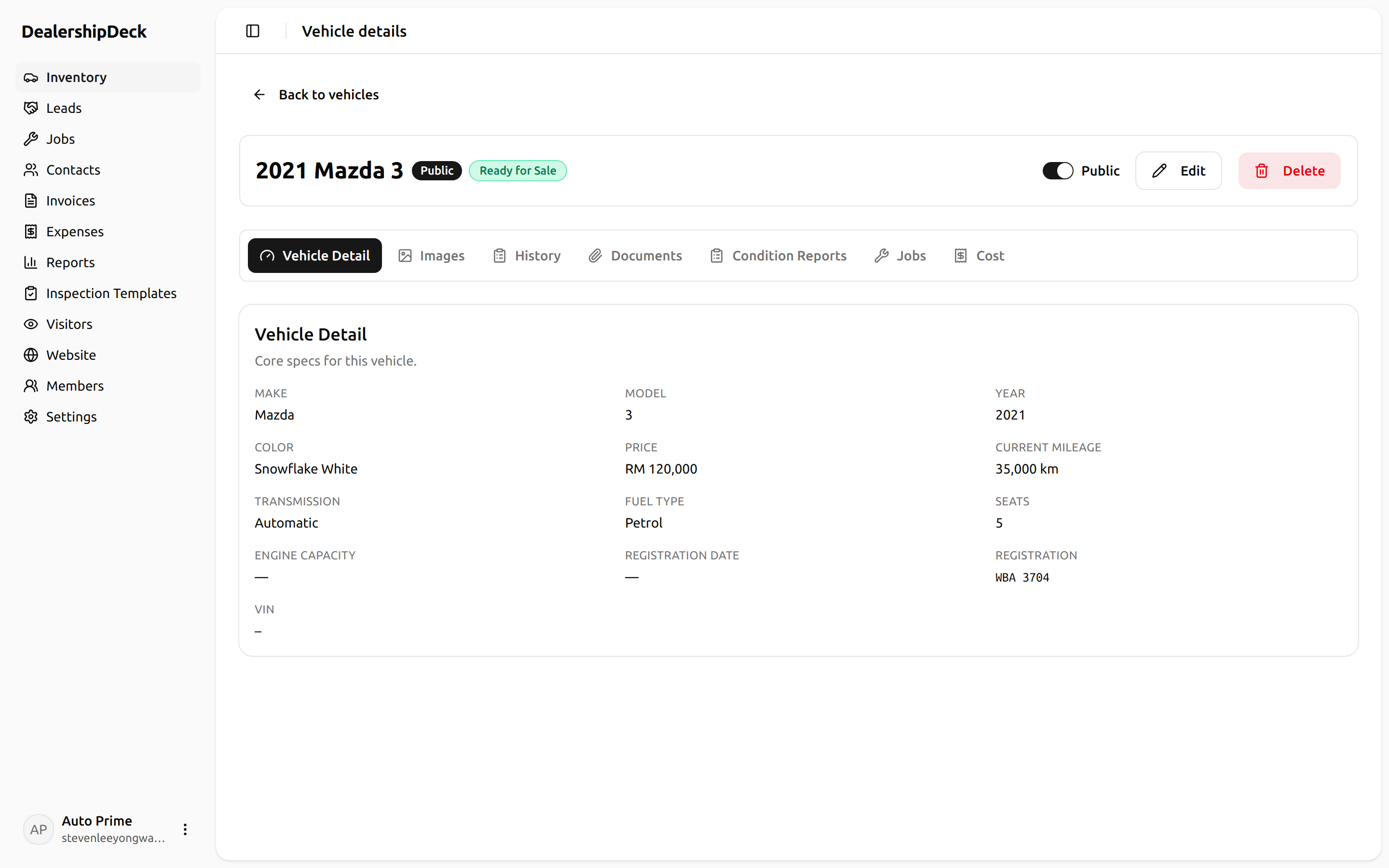This screenshot has height=868, width=1389.
Task: Go back via Back to vehicles link
Action: pyautogui.click(x=316, y=95)
